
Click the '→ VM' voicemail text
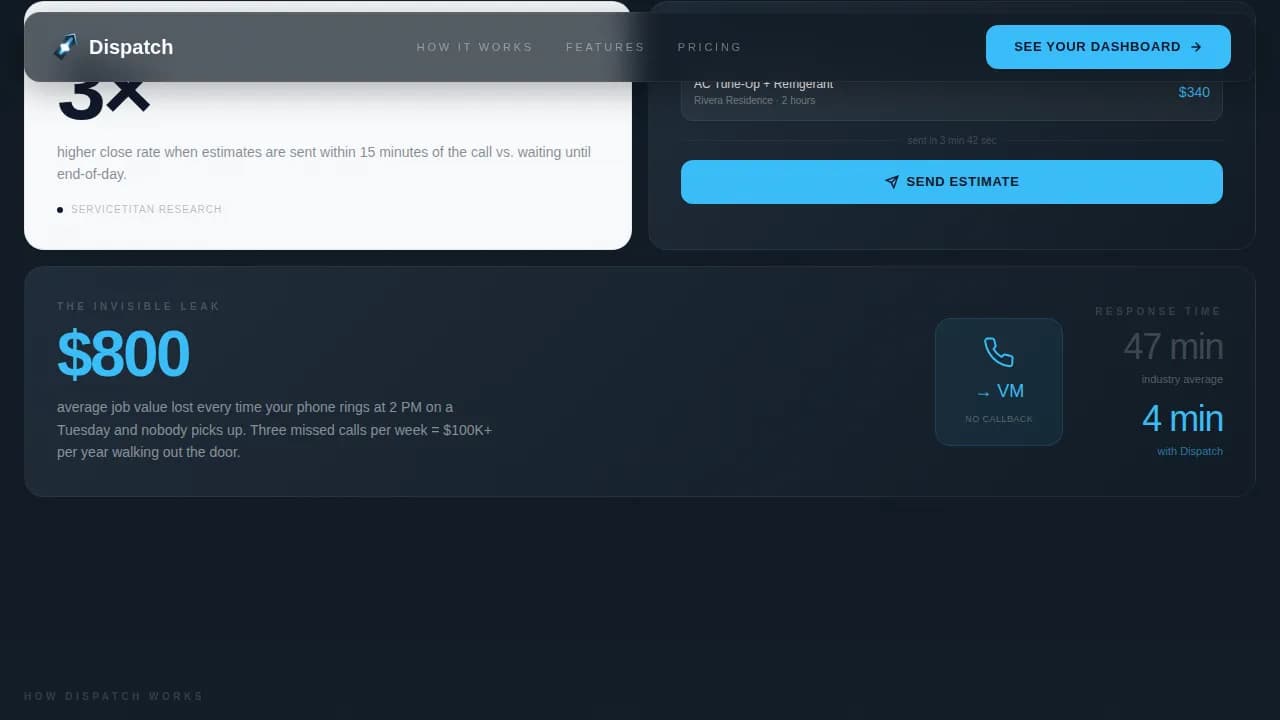(999, 391)
